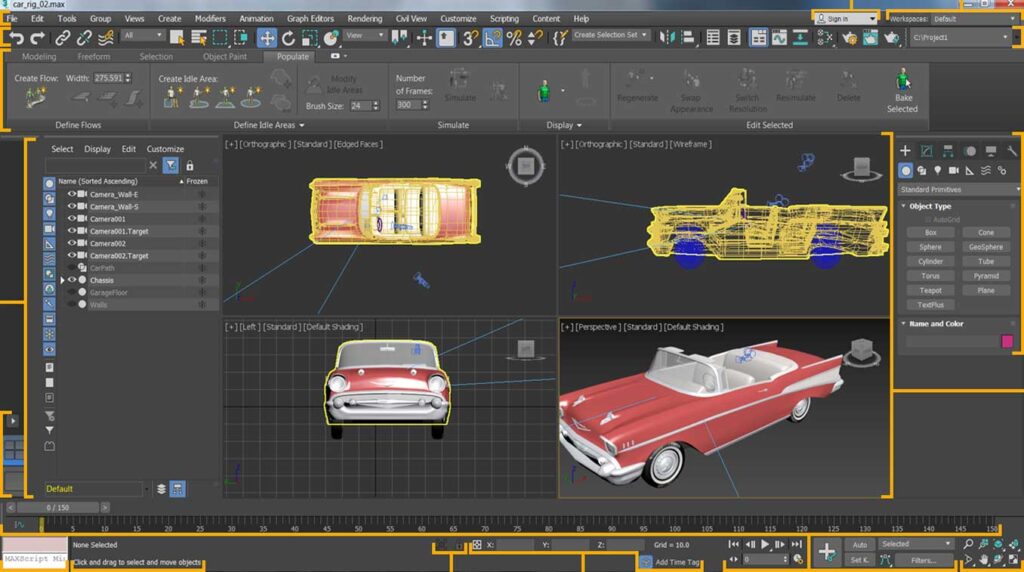Toggle visibility of Chassis object
Screen dimensions: 1024x572
point(71,280)
